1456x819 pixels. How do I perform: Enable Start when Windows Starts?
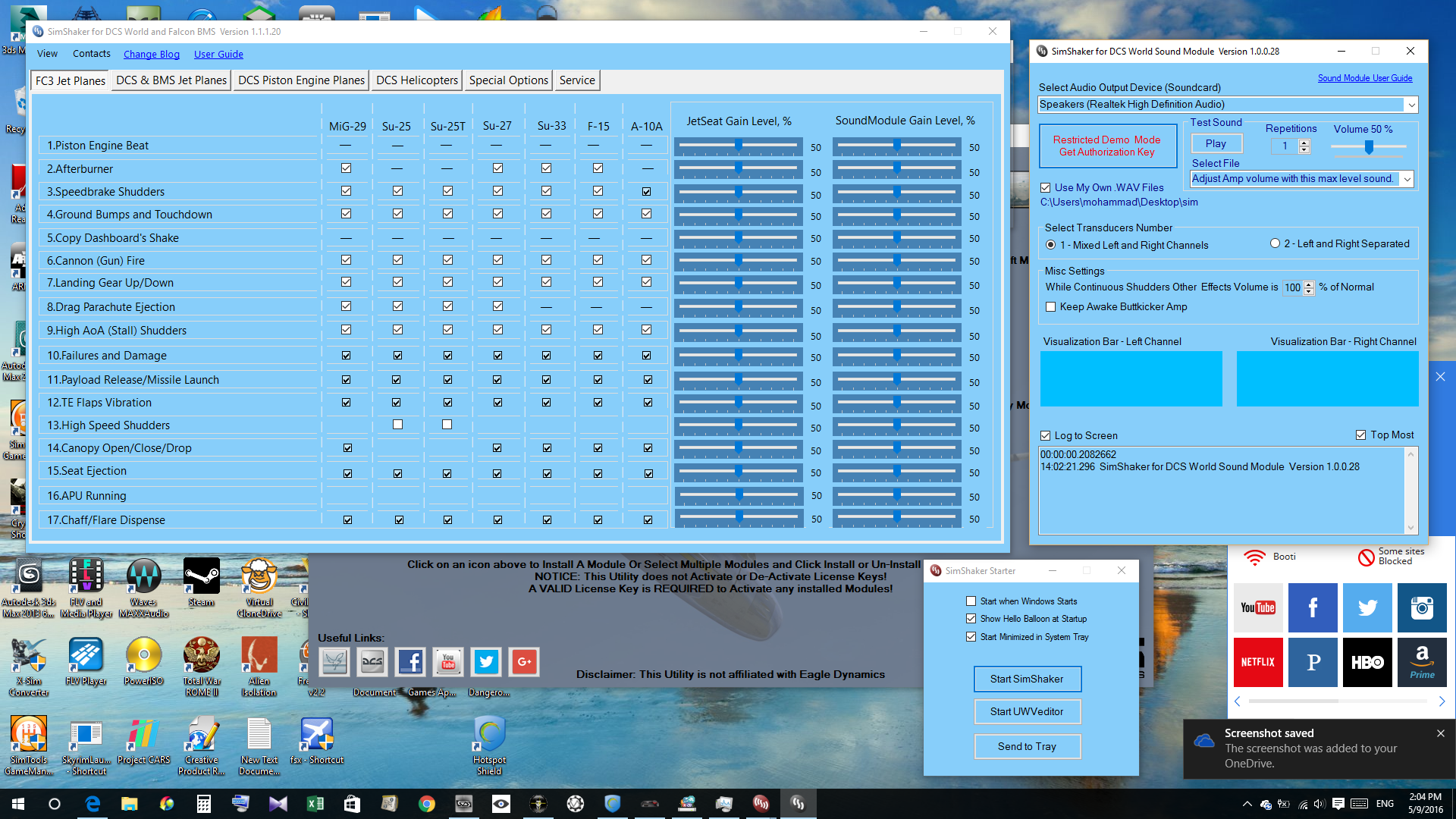coord(971,601)
